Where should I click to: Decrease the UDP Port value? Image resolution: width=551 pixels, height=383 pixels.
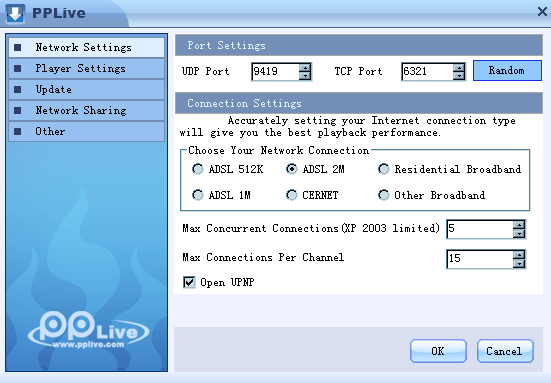(x=305, y=76)
